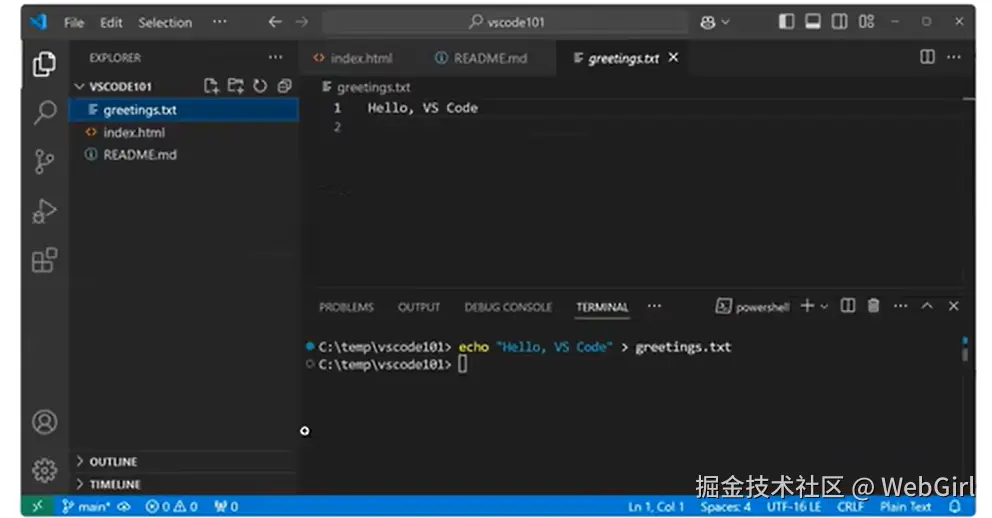Split the terminal pane
992x518 pixels.
click(x=848, y=306)
